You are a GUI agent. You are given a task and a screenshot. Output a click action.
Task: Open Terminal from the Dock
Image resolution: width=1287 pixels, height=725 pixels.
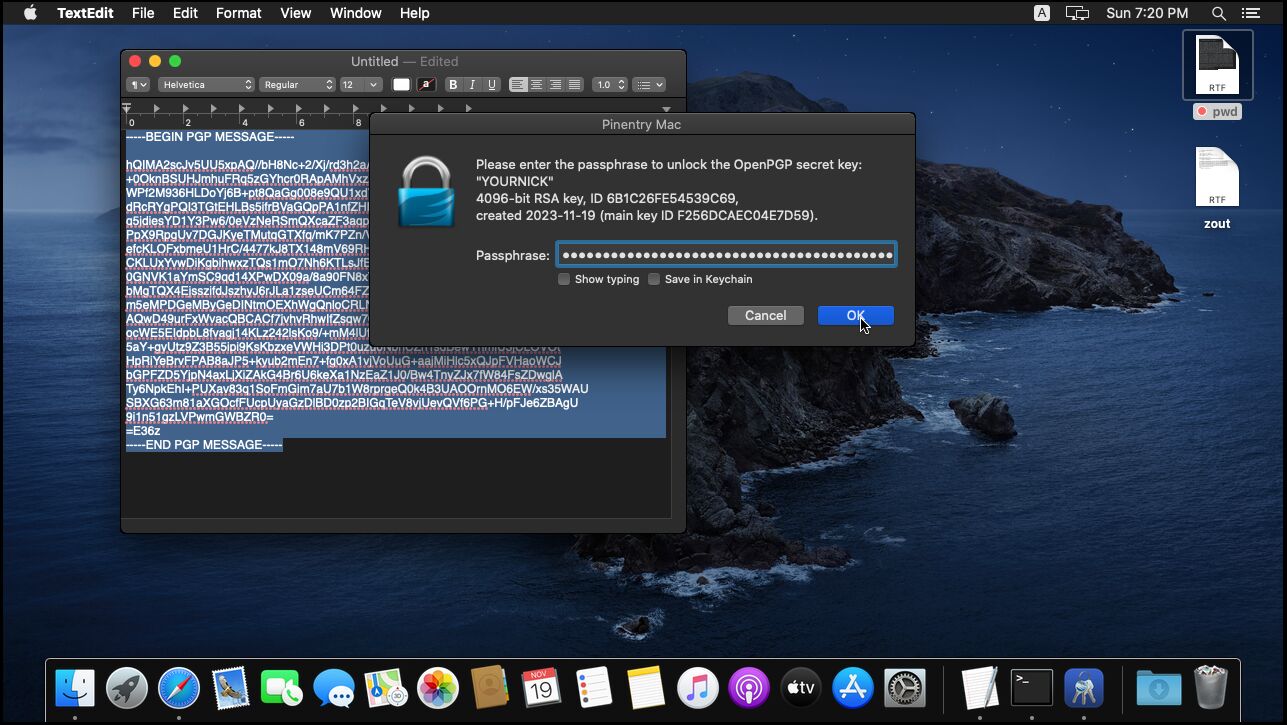1031,687
